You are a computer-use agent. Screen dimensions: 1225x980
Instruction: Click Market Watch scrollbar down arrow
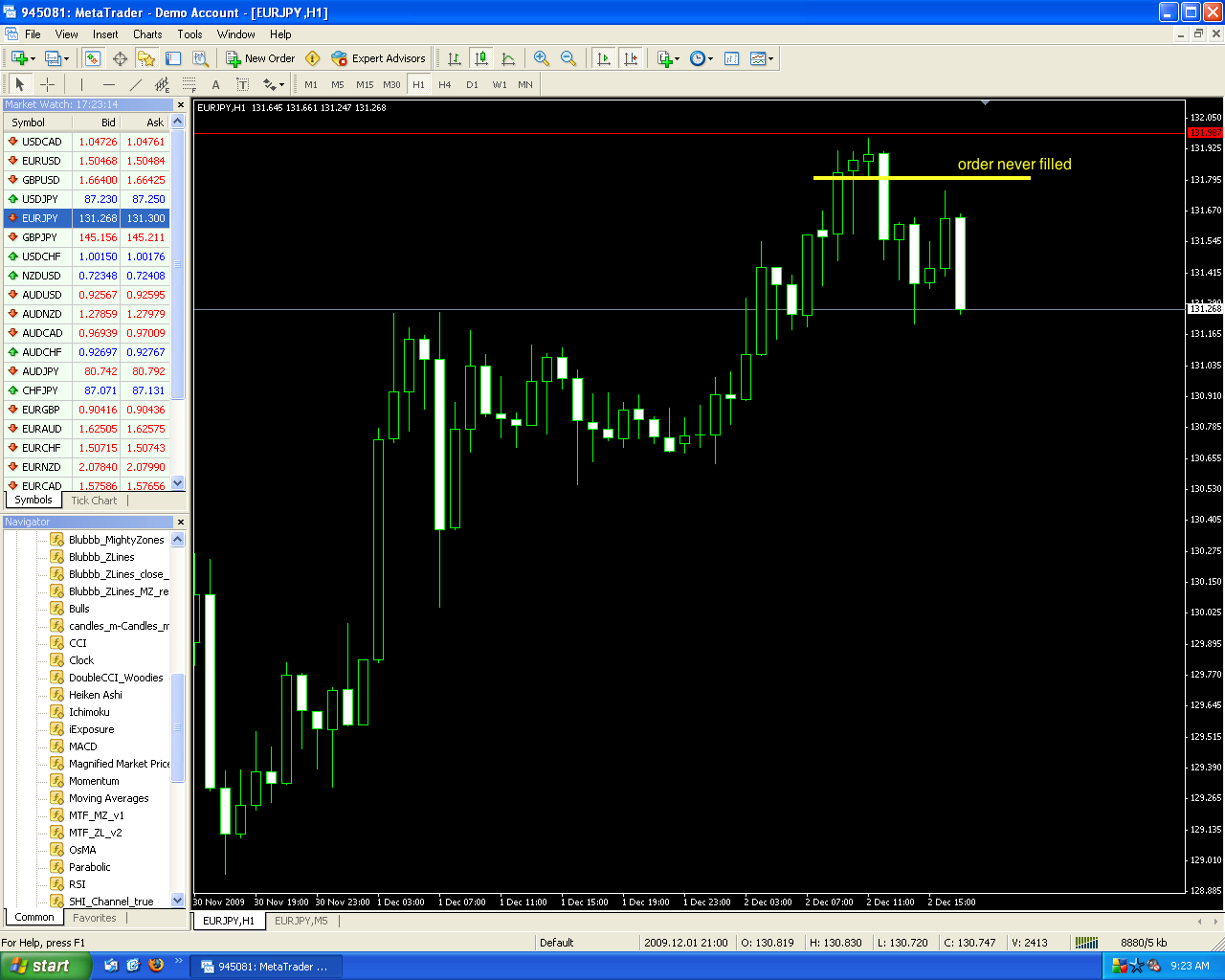177,484
